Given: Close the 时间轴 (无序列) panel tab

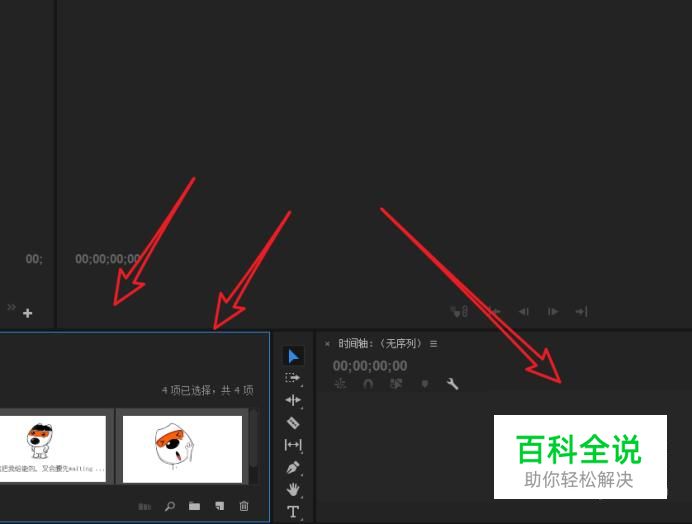Looking at the screenshot, I should coord(327,344).
